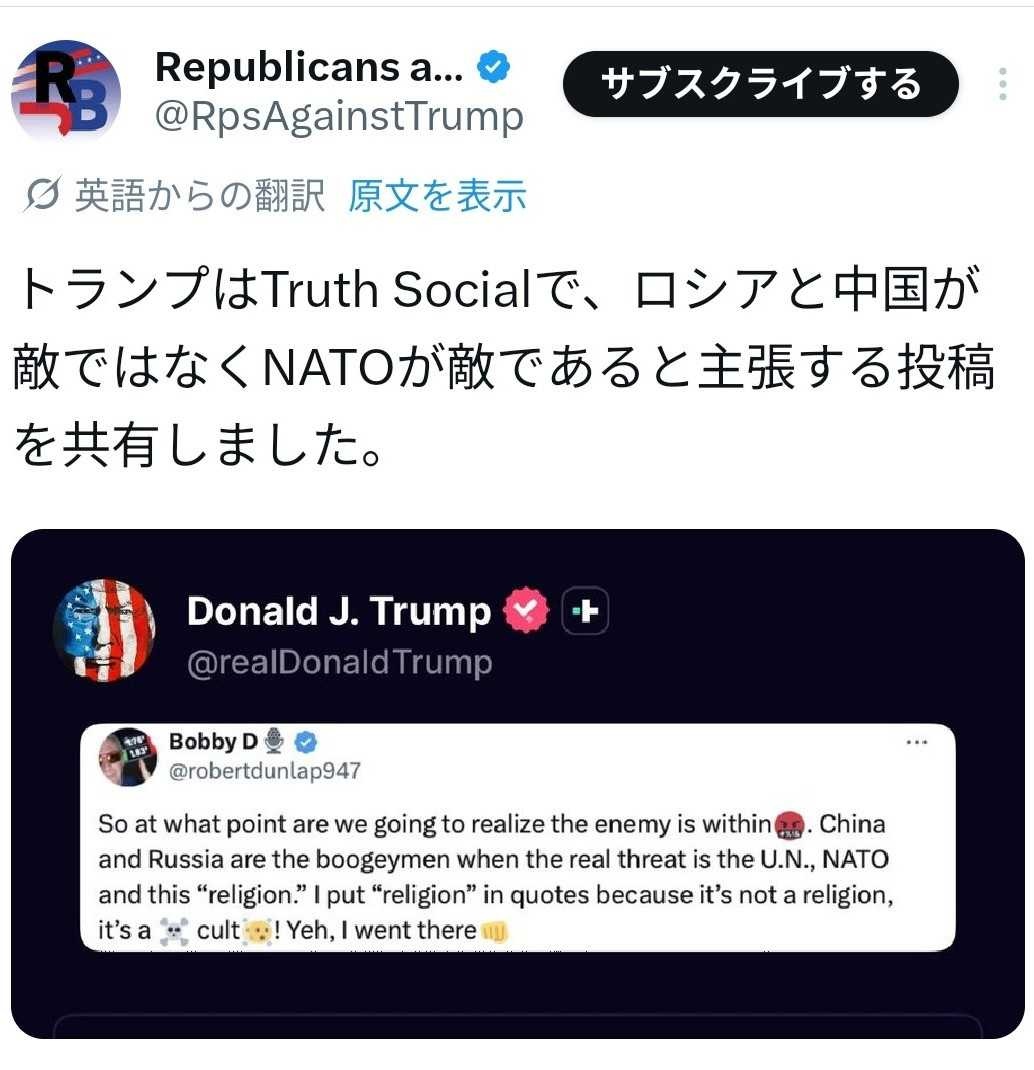This screenshot has width=1034, height=1070.
Task: Open Bobby D's profile picture
Action: tap(127, 756)
